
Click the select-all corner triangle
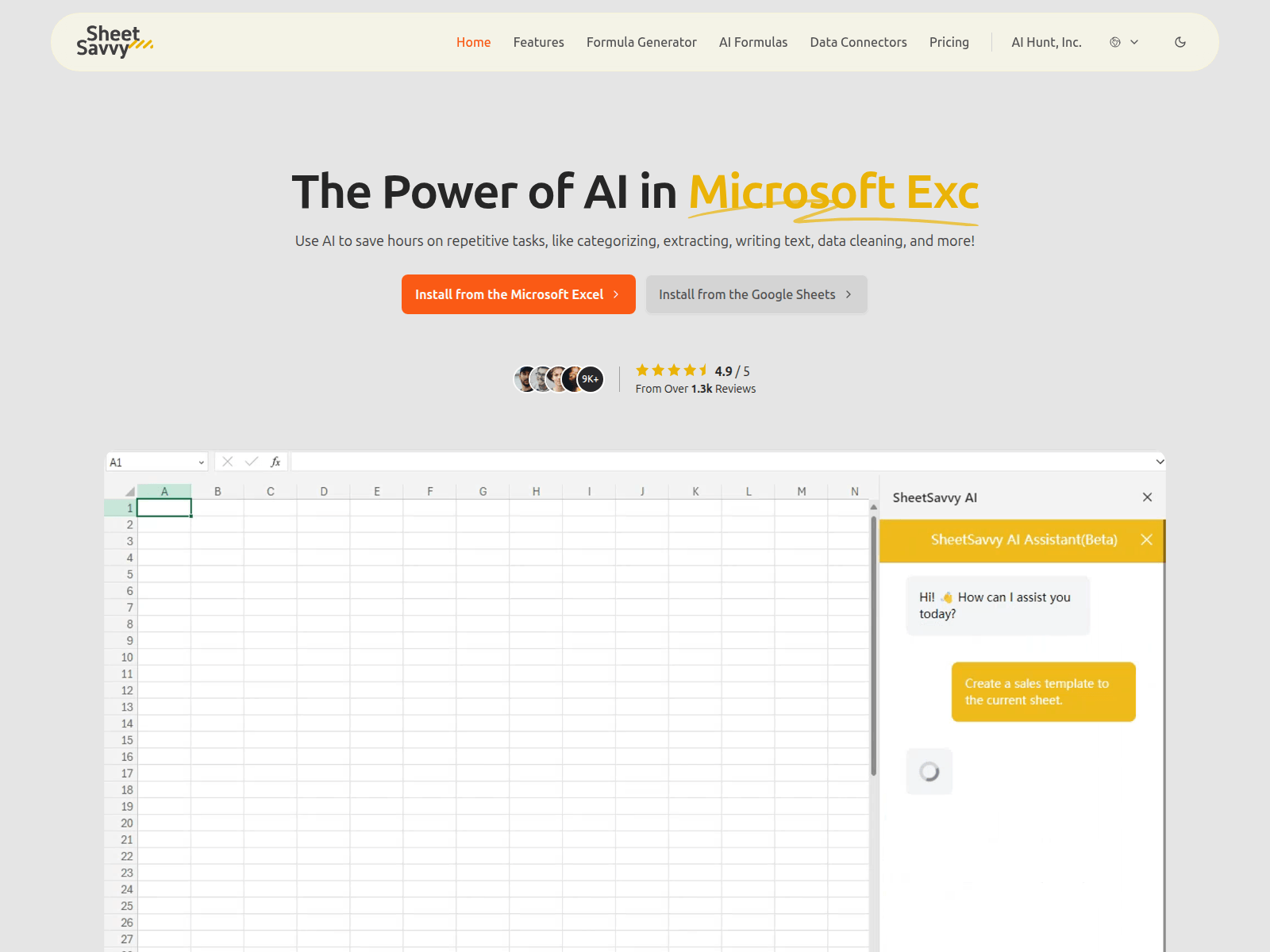[x=129, y=492]
